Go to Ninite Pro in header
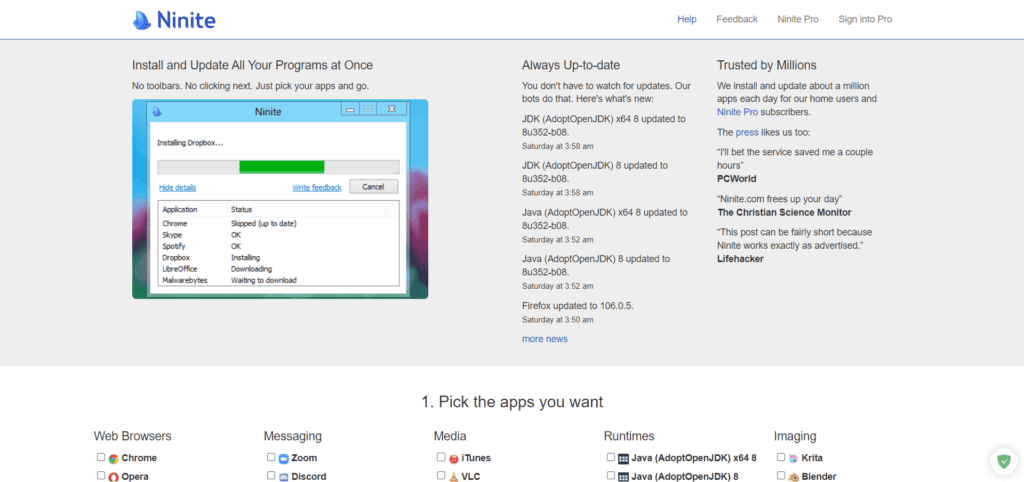 (x=797, y=19)
